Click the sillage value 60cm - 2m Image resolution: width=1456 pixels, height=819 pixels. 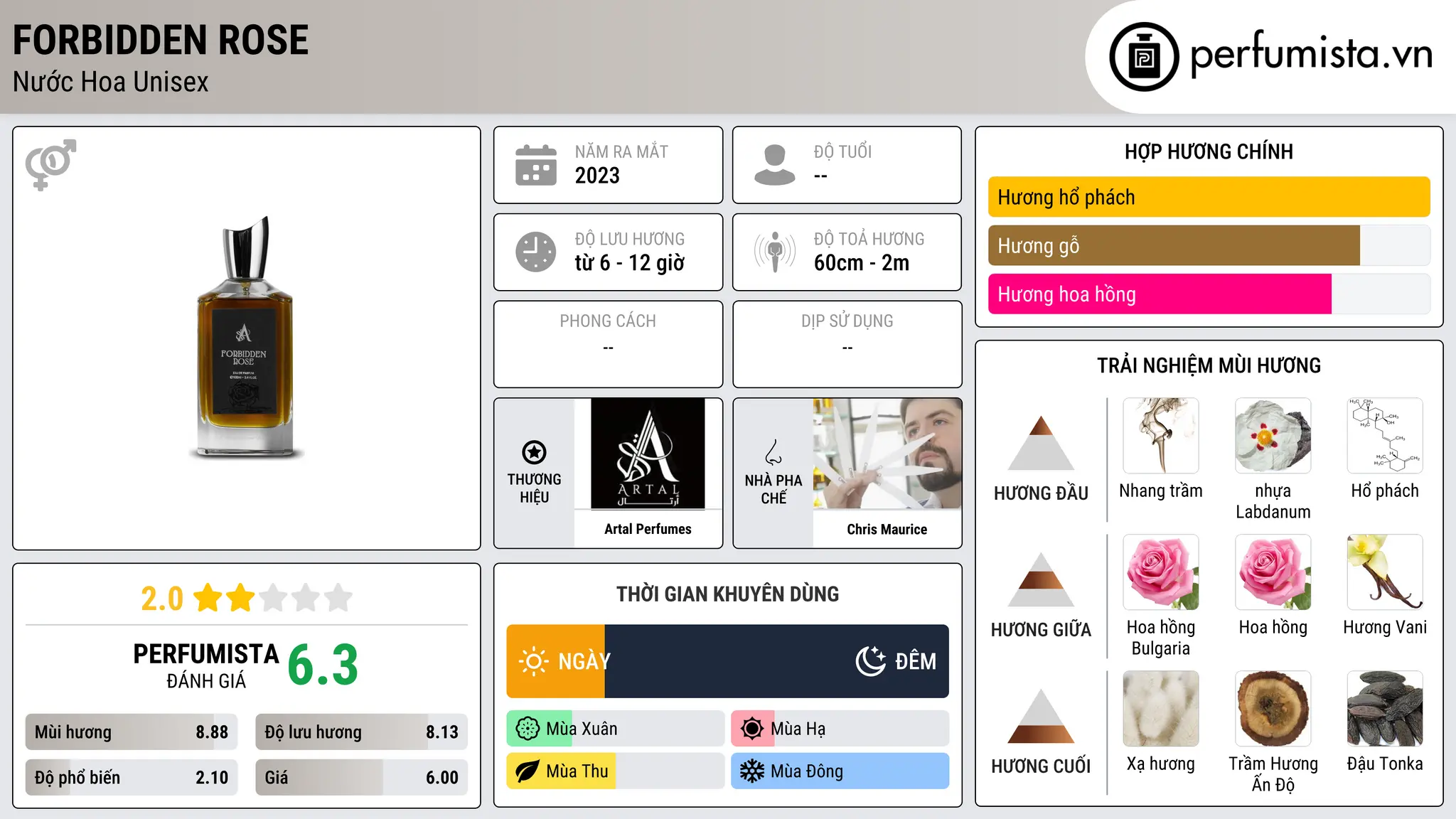coord(862,263)
